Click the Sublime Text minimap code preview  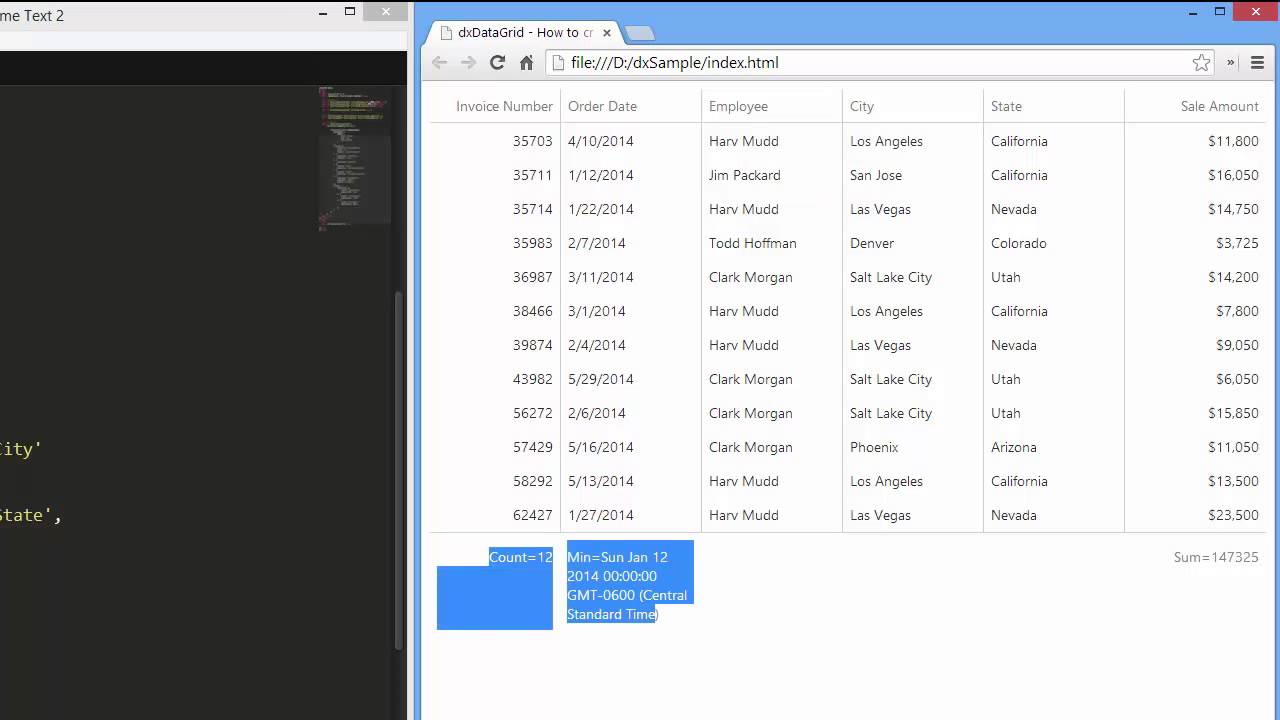click(354, 158)
